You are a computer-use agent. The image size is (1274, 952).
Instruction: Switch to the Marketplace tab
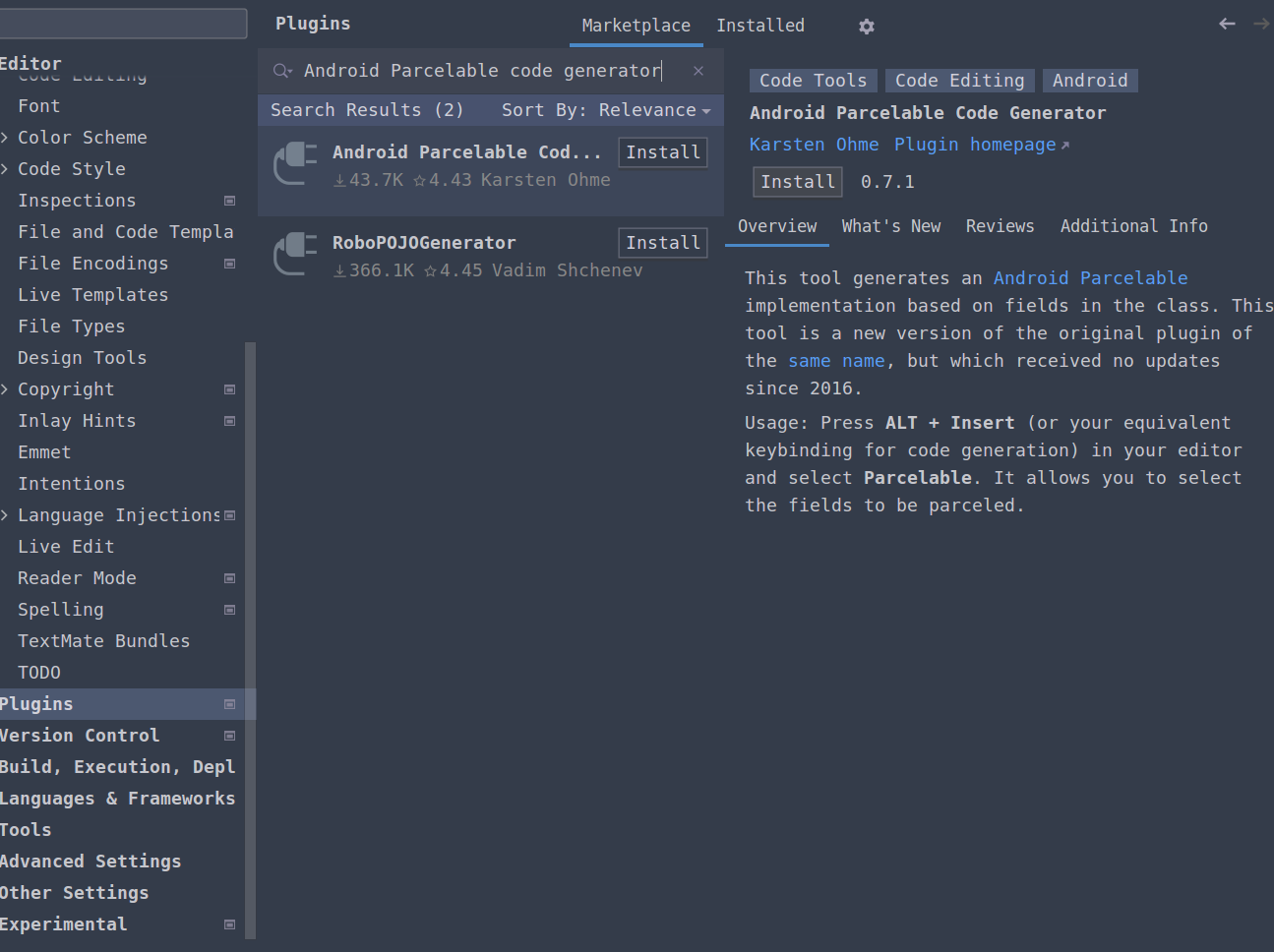click(636, 26)
